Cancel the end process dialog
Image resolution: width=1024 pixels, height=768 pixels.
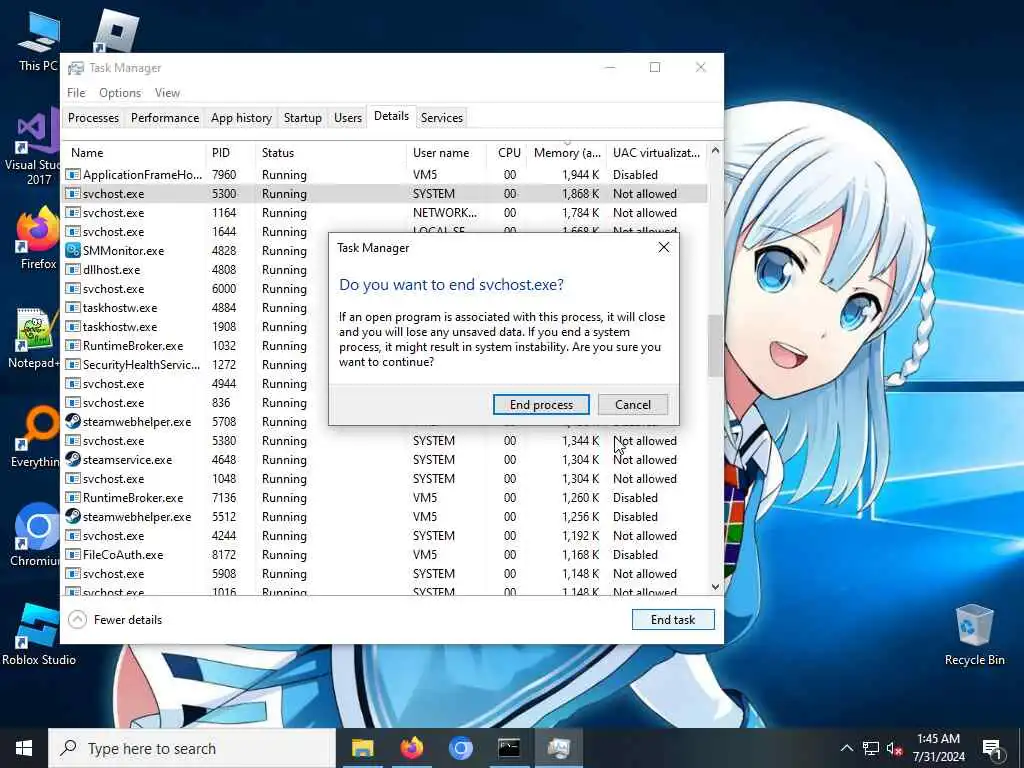coord(632,404)
